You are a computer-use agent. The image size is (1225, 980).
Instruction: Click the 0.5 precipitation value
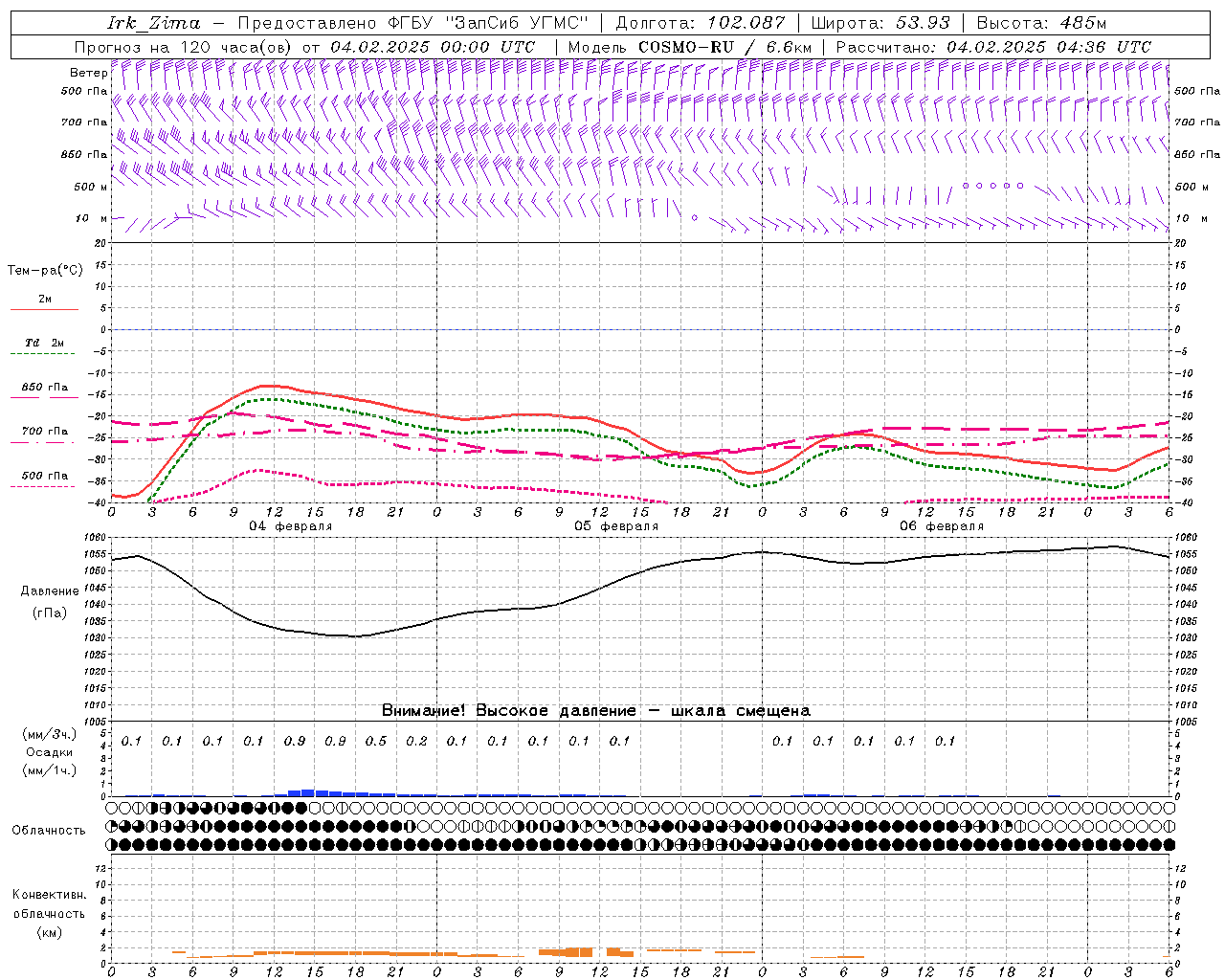(376, 741)
